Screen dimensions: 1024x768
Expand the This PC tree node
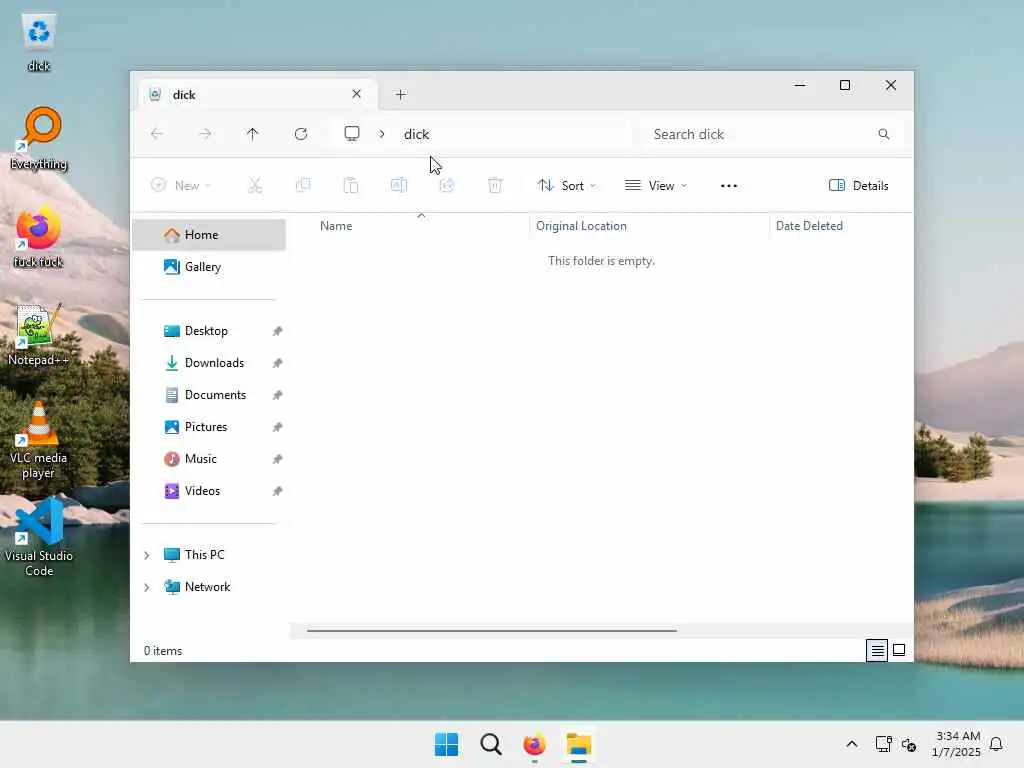click(x=147, y=555)
